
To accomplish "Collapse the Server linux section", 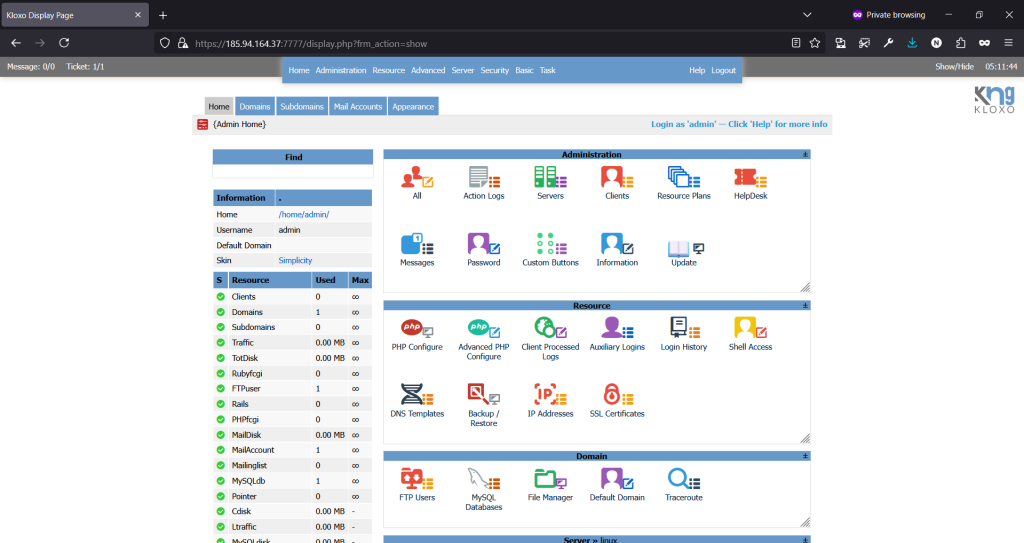I will tap(805, 540).
